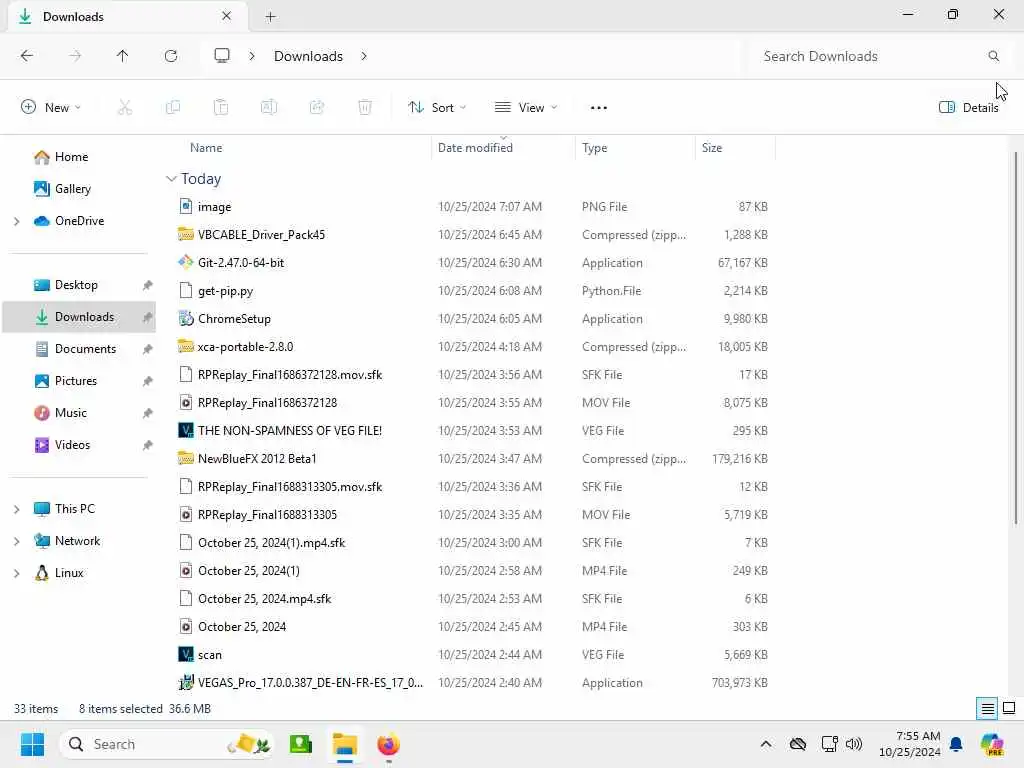Click the Delete trash can icon

click(365, 107)
